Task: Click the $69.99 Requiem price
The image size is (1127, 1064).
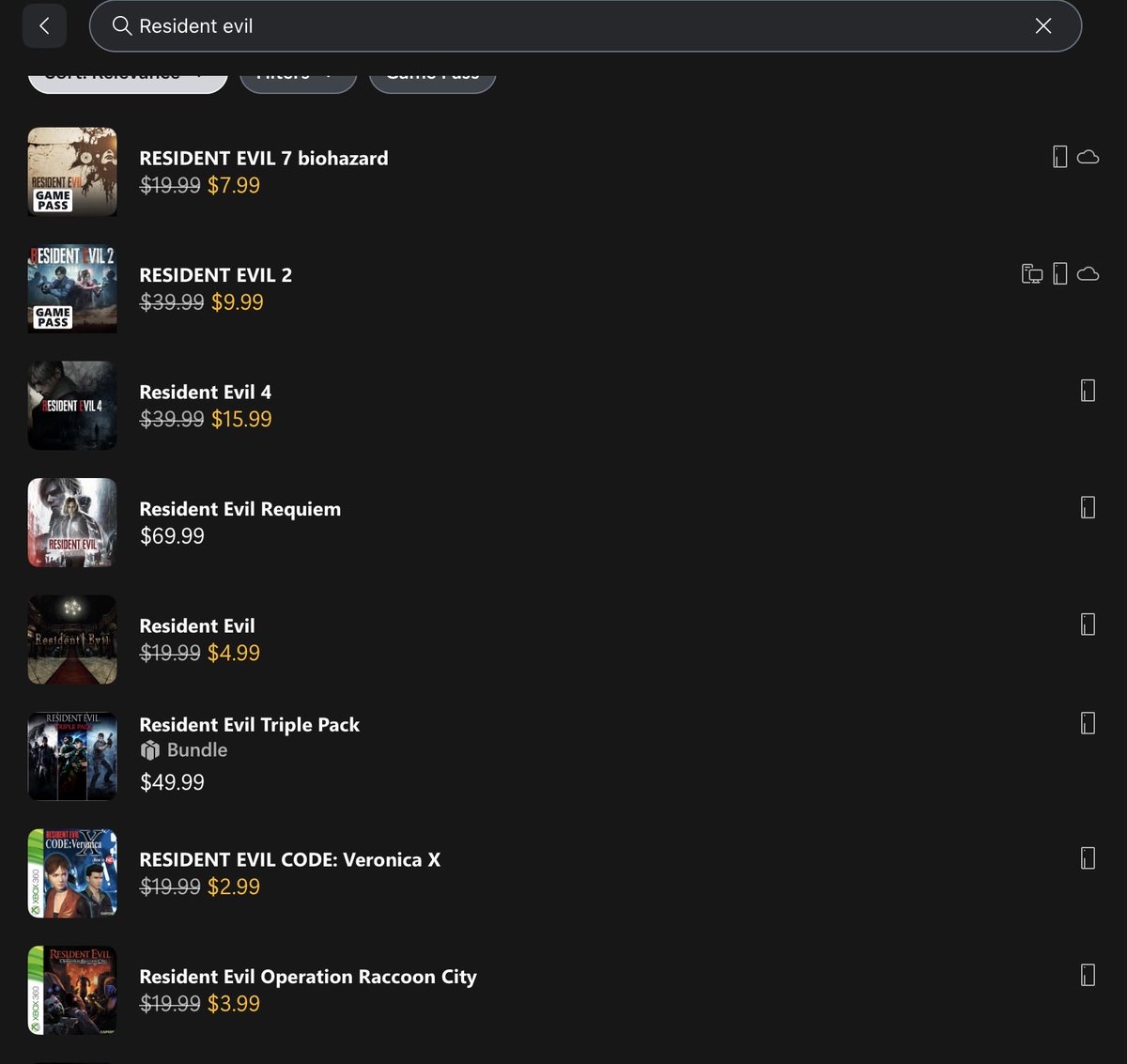Action: point(172,536)
